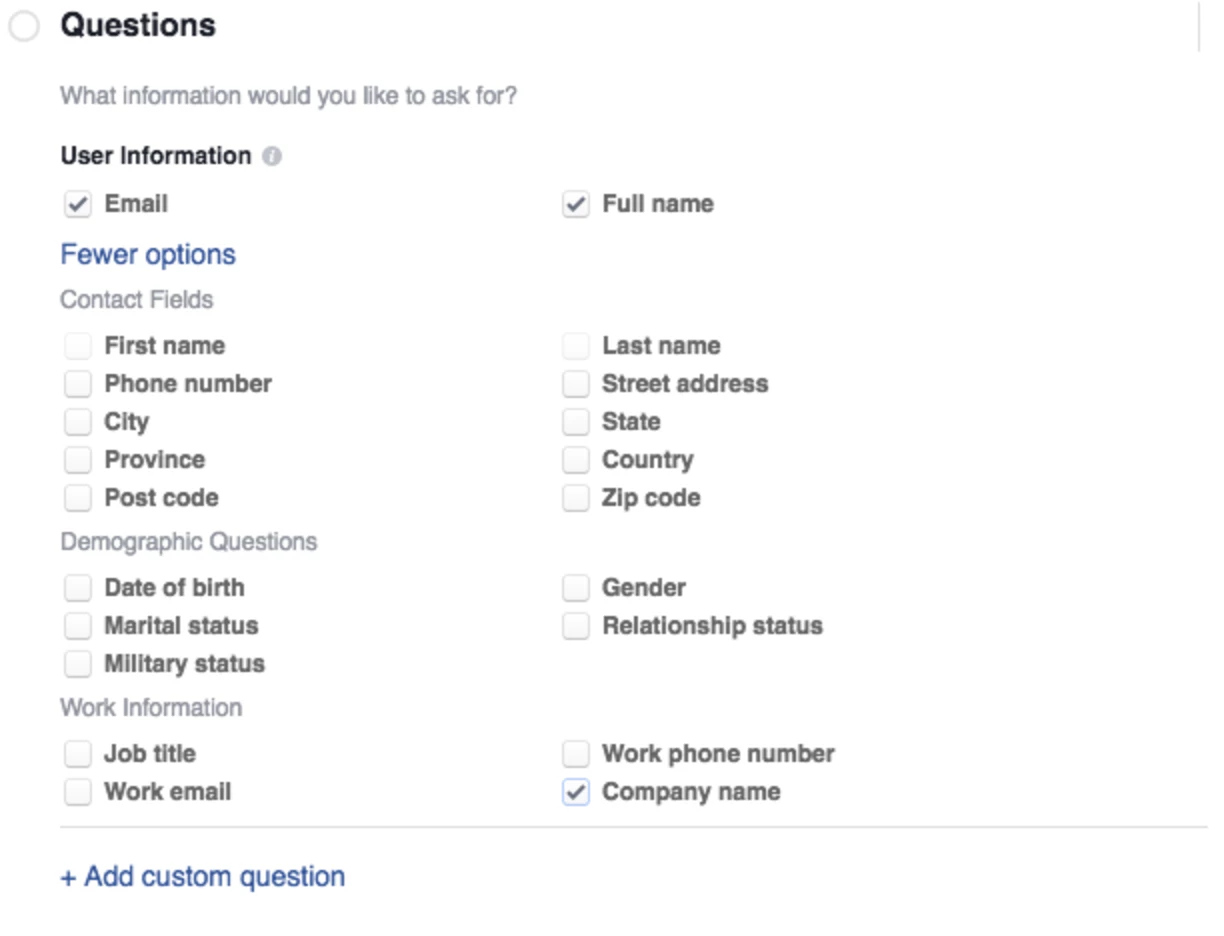Enable the State contact field
This screenshot has width=1224, height=936.
575,422
